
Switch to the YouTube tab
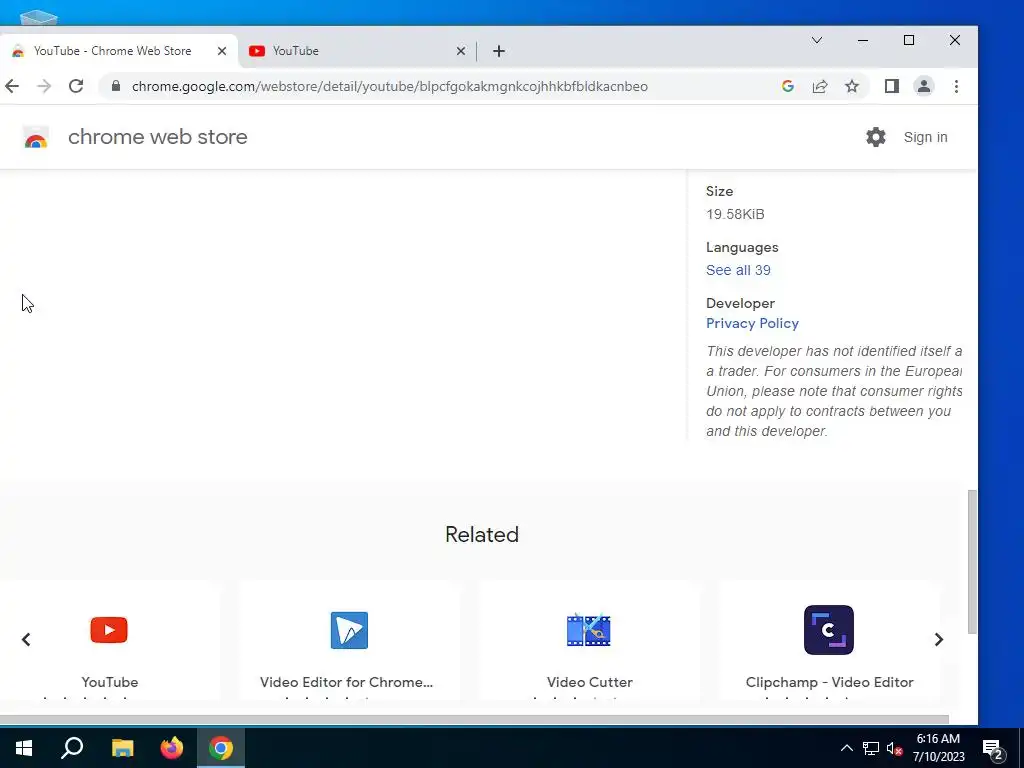[356, 51]
